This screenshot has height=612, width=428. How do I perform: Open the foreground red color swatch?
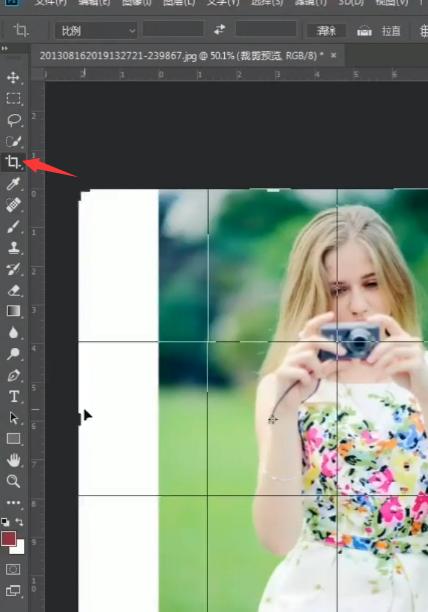pos(9,539)
